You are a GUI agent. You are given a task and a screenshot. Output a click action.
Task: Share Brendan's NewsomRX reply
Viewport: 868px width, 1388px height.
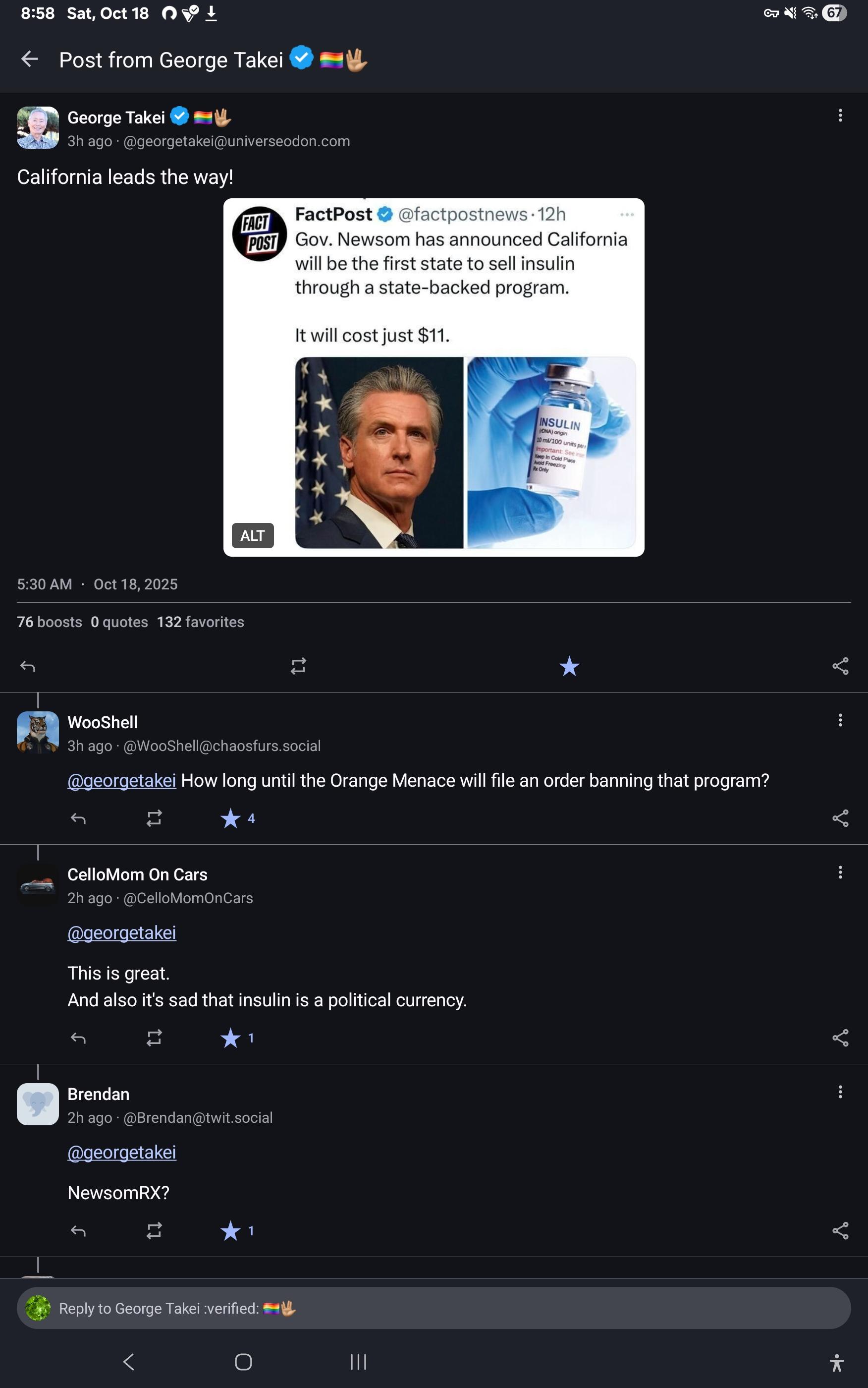tap(840, 1231)
